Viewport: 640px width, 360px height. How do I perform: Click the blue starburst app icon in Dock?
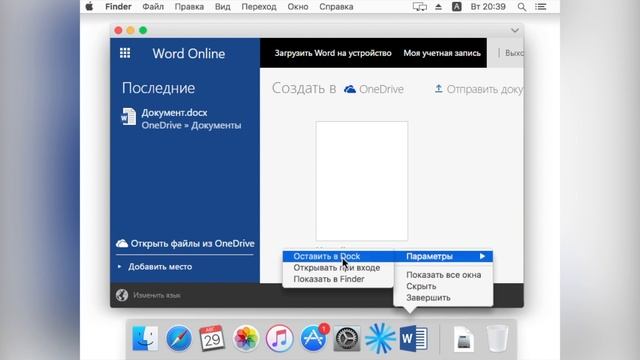coord(380,338)
